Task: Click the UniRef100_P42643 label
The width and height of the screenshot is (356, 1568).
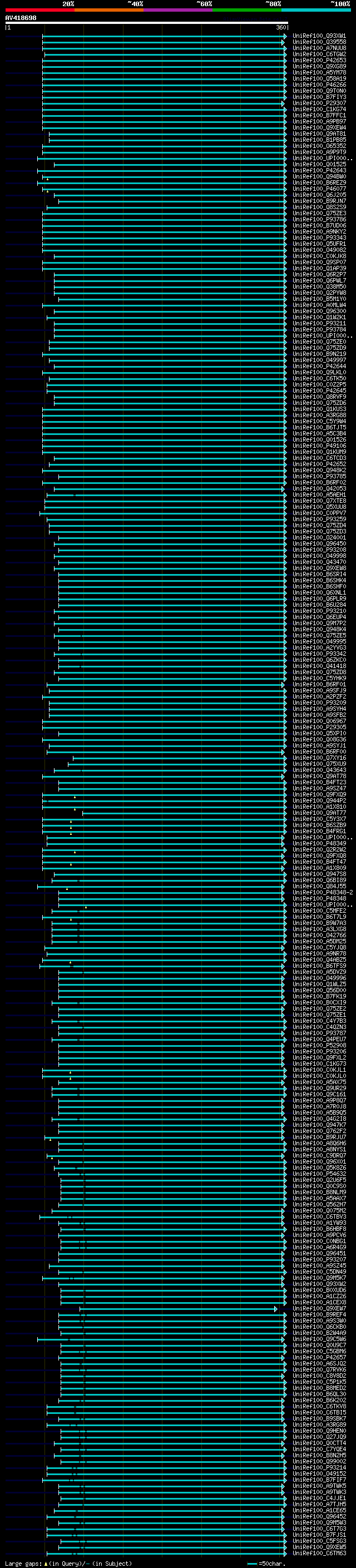Action: coord(319,170)
